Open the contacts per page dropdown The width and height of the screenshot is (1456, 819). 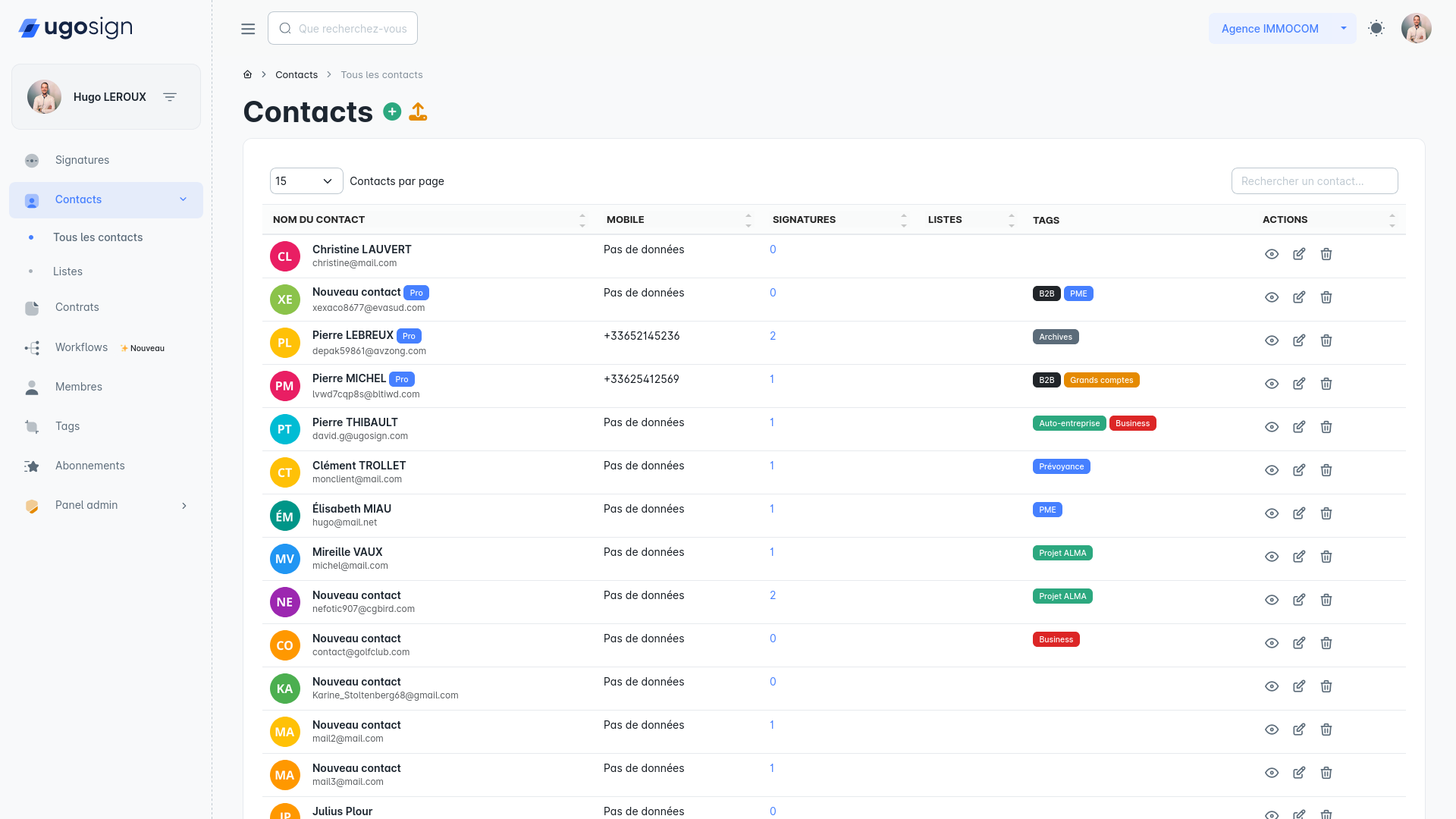pyautogui.click(x=306, y=181)
